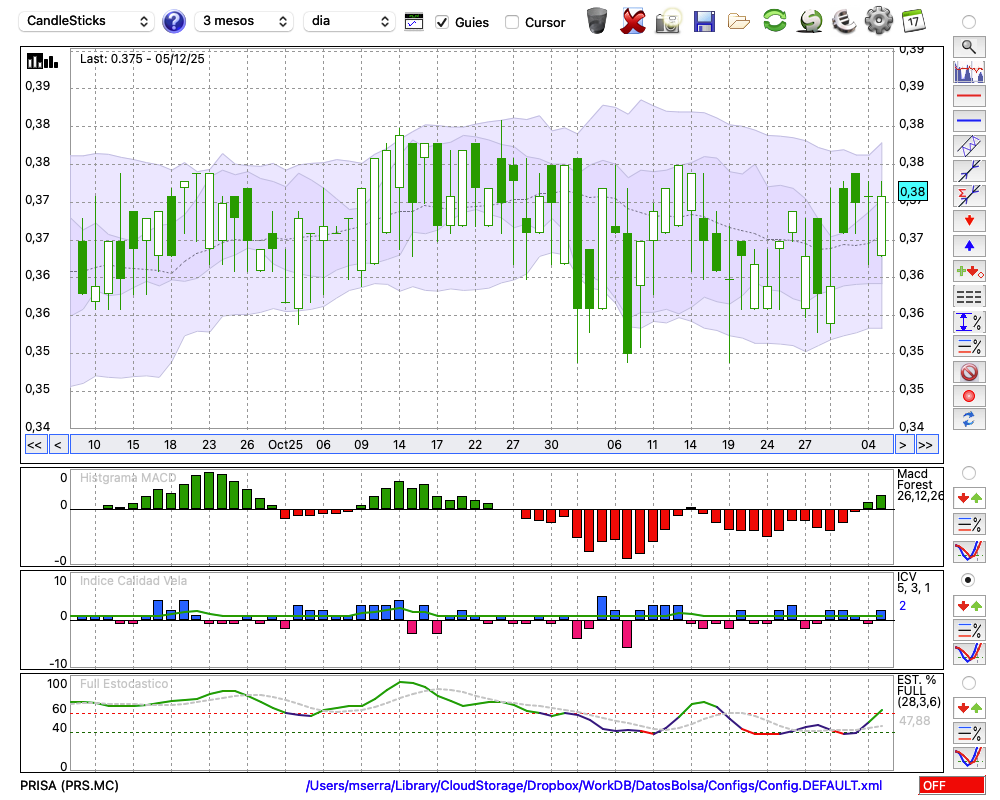
Task: Uncheck the Guies checkbox
Action: coord(442,22)
